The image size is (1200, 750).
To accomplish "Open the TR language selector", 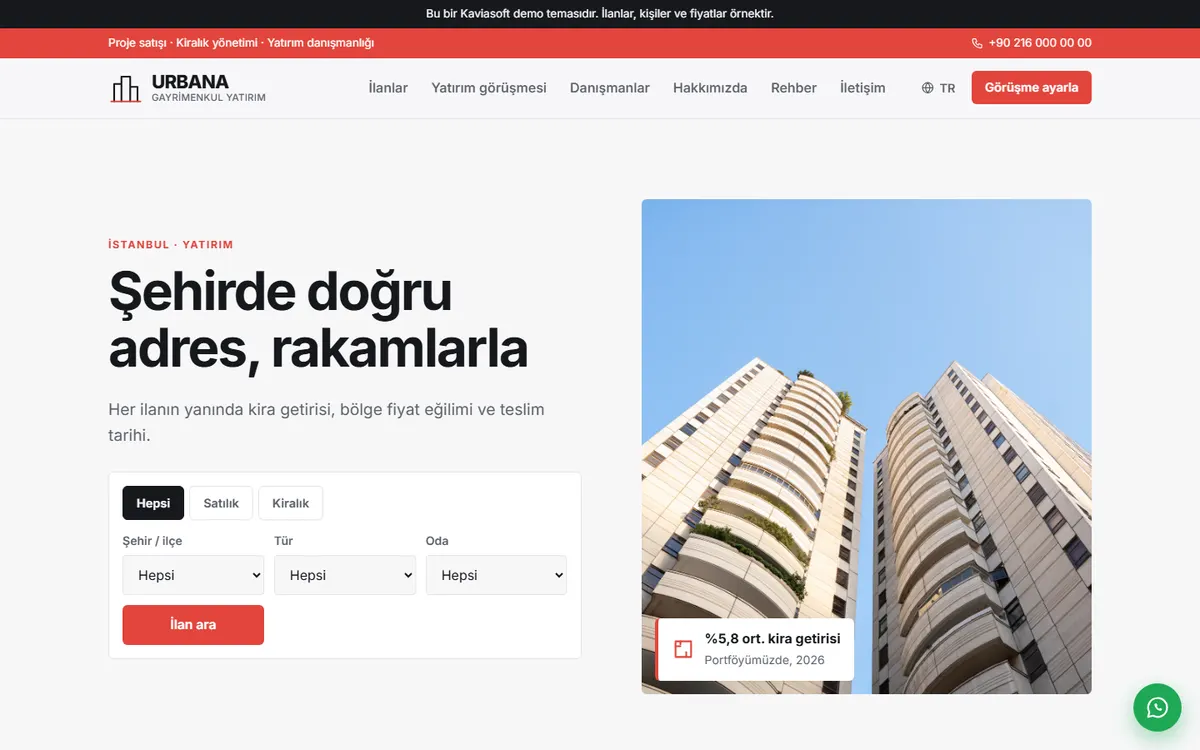I will point(938,88).
